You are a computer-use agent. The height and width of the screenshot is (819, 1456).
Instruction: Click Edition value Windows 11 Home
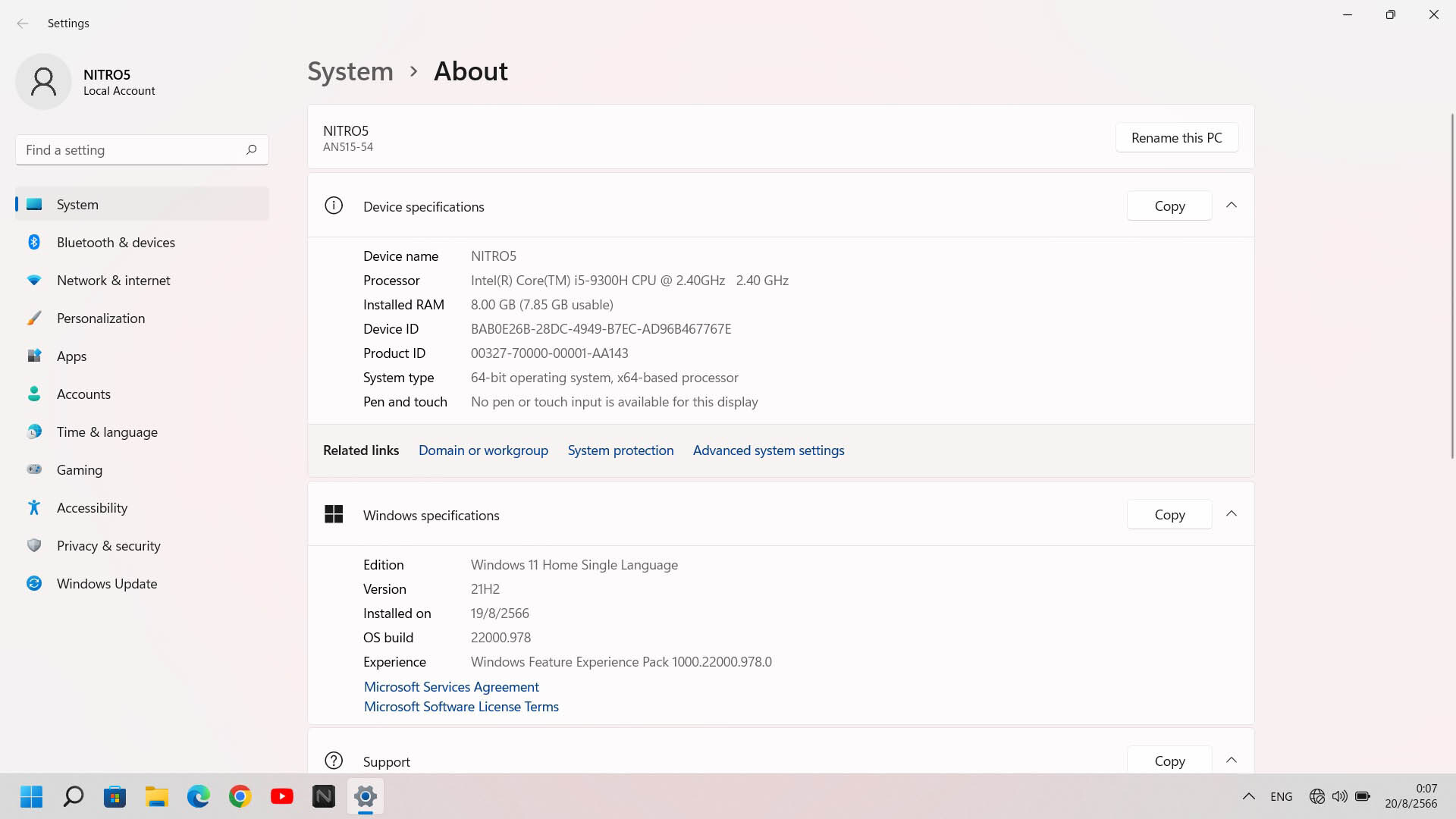click(574, 564)
